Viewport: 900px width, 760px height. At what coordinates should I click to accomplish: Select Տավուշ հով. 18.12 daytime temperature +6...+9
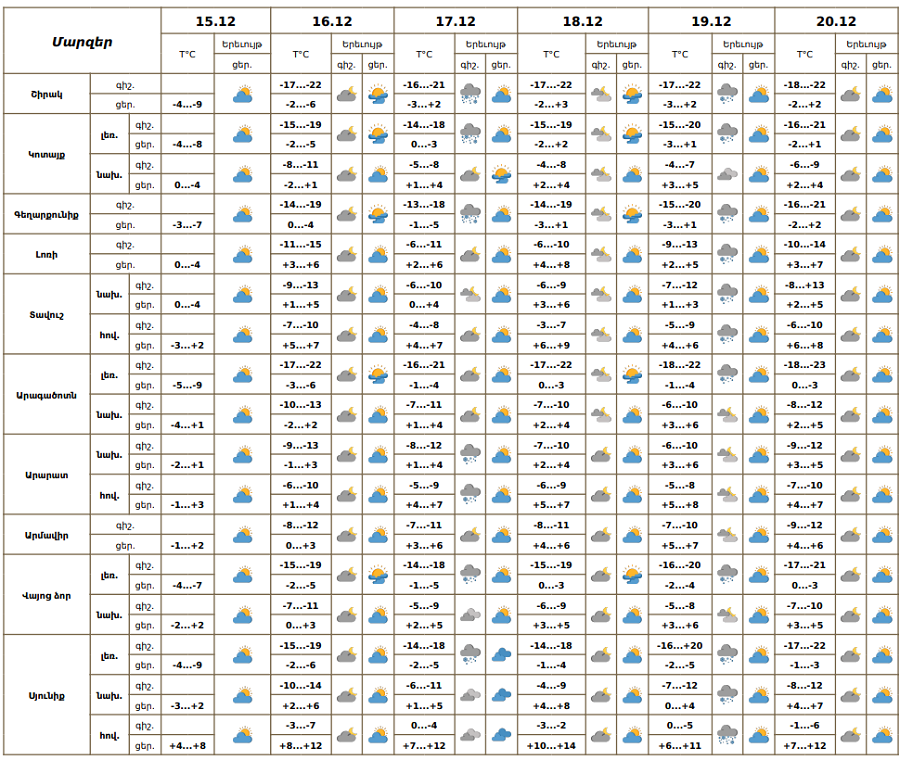pos(551,345)
